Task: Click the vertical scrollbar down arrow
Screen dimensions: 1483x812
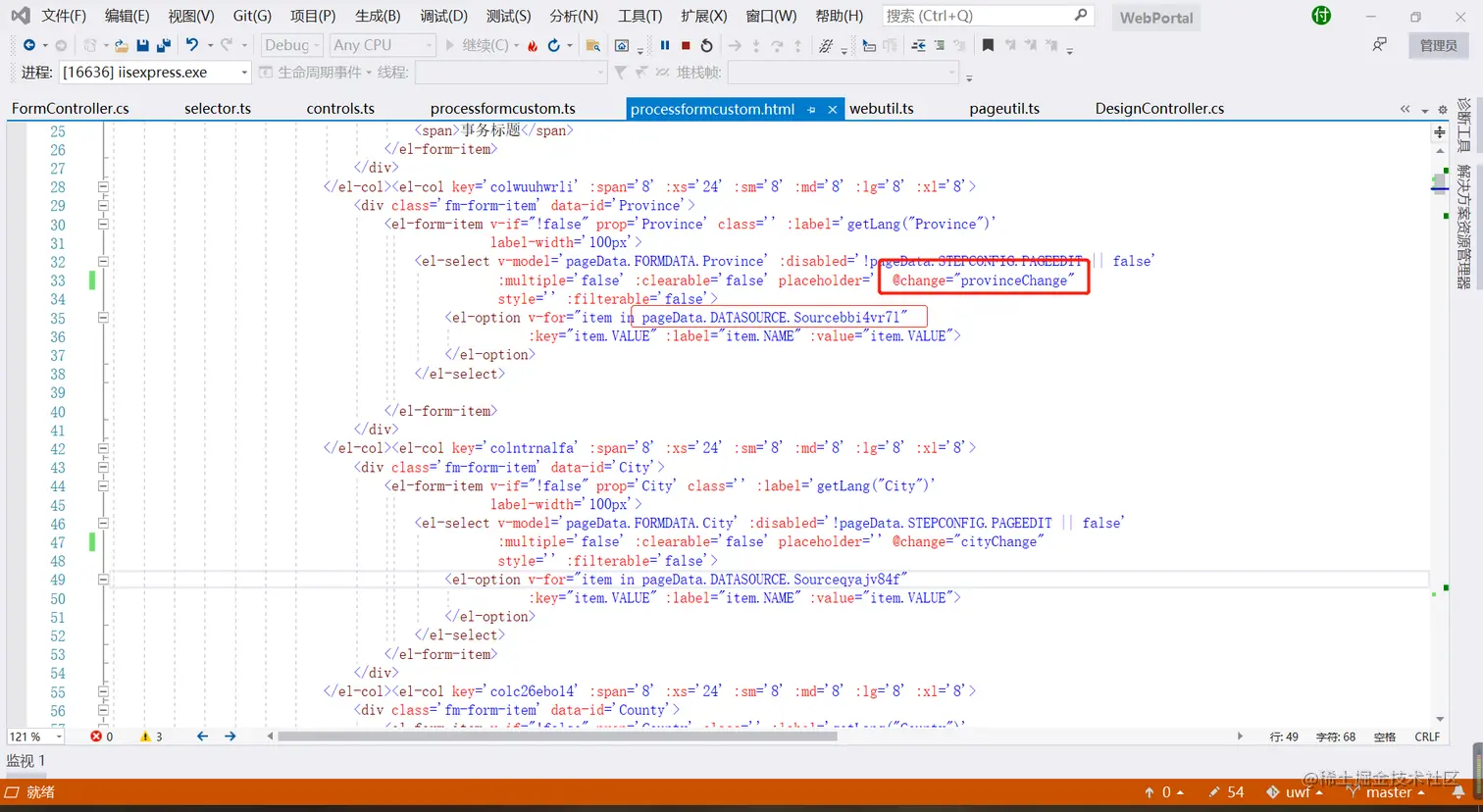Action: [x=1440, y=720]
